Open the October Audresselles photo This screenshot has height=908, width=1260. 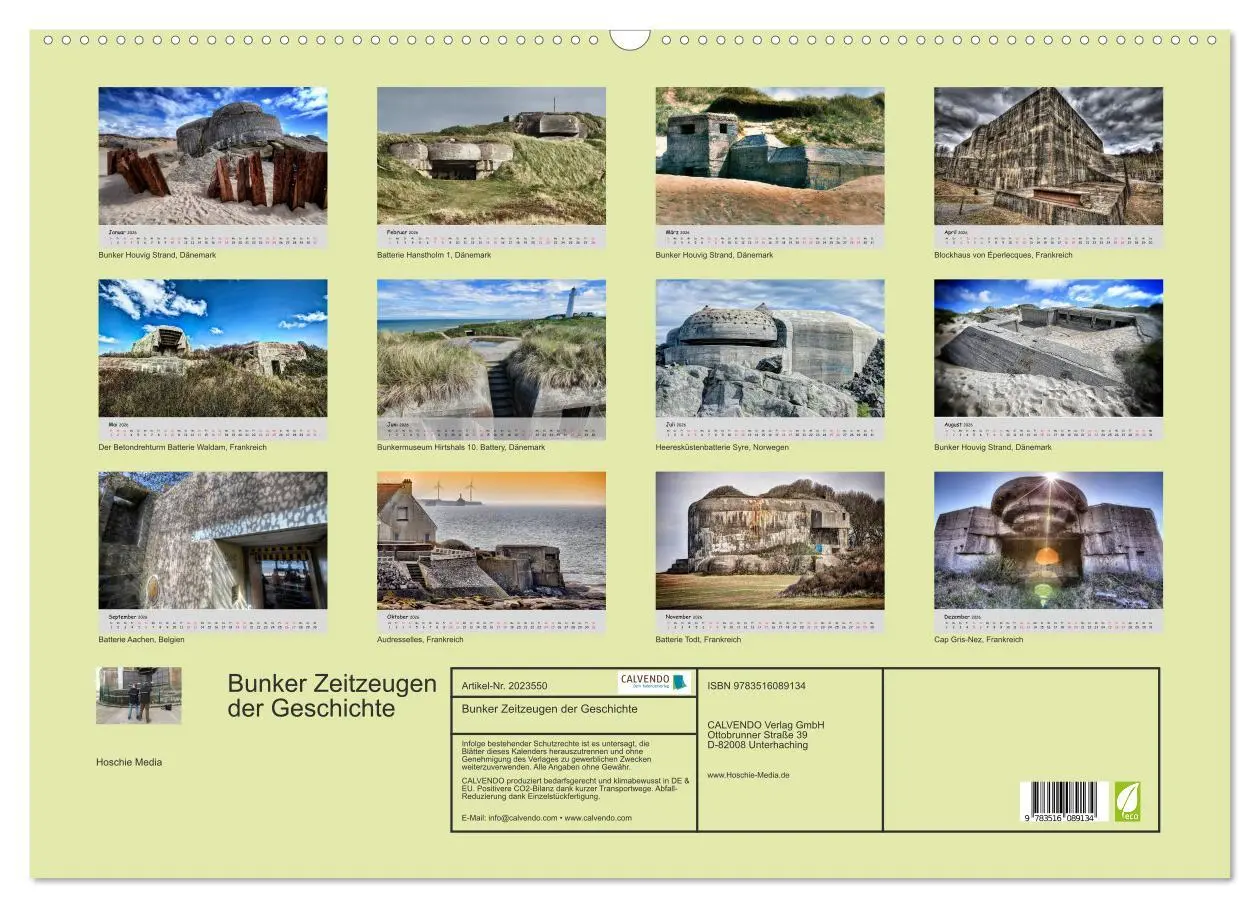[491, 541]
